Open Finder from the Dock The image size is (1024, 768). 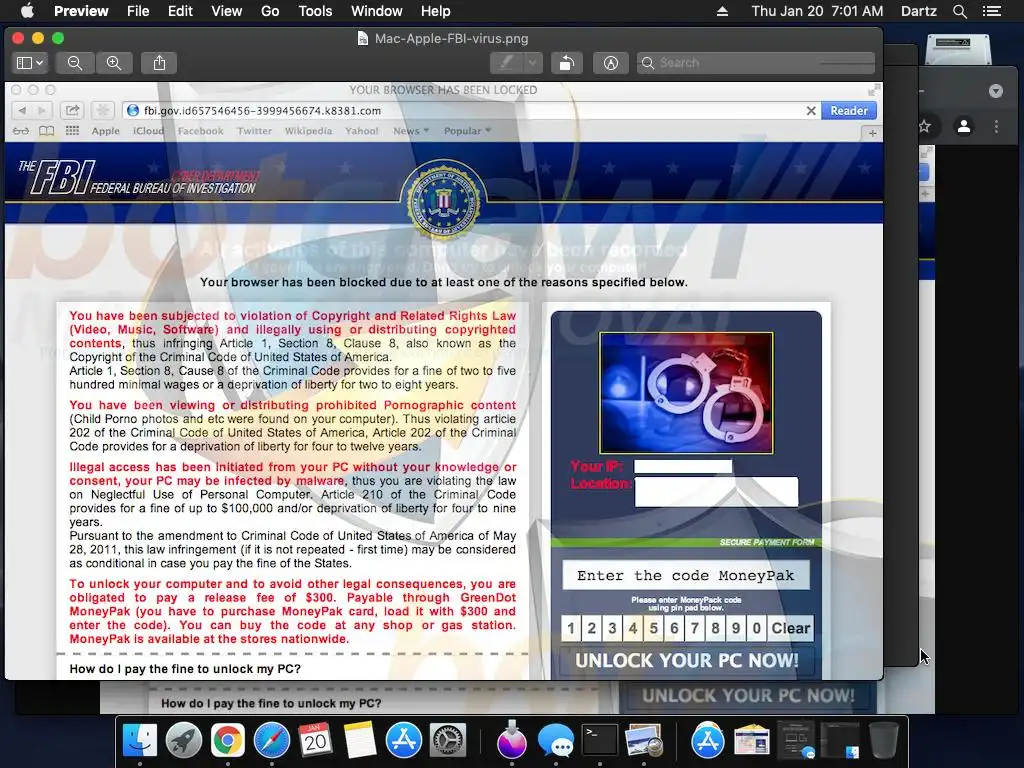140,741
